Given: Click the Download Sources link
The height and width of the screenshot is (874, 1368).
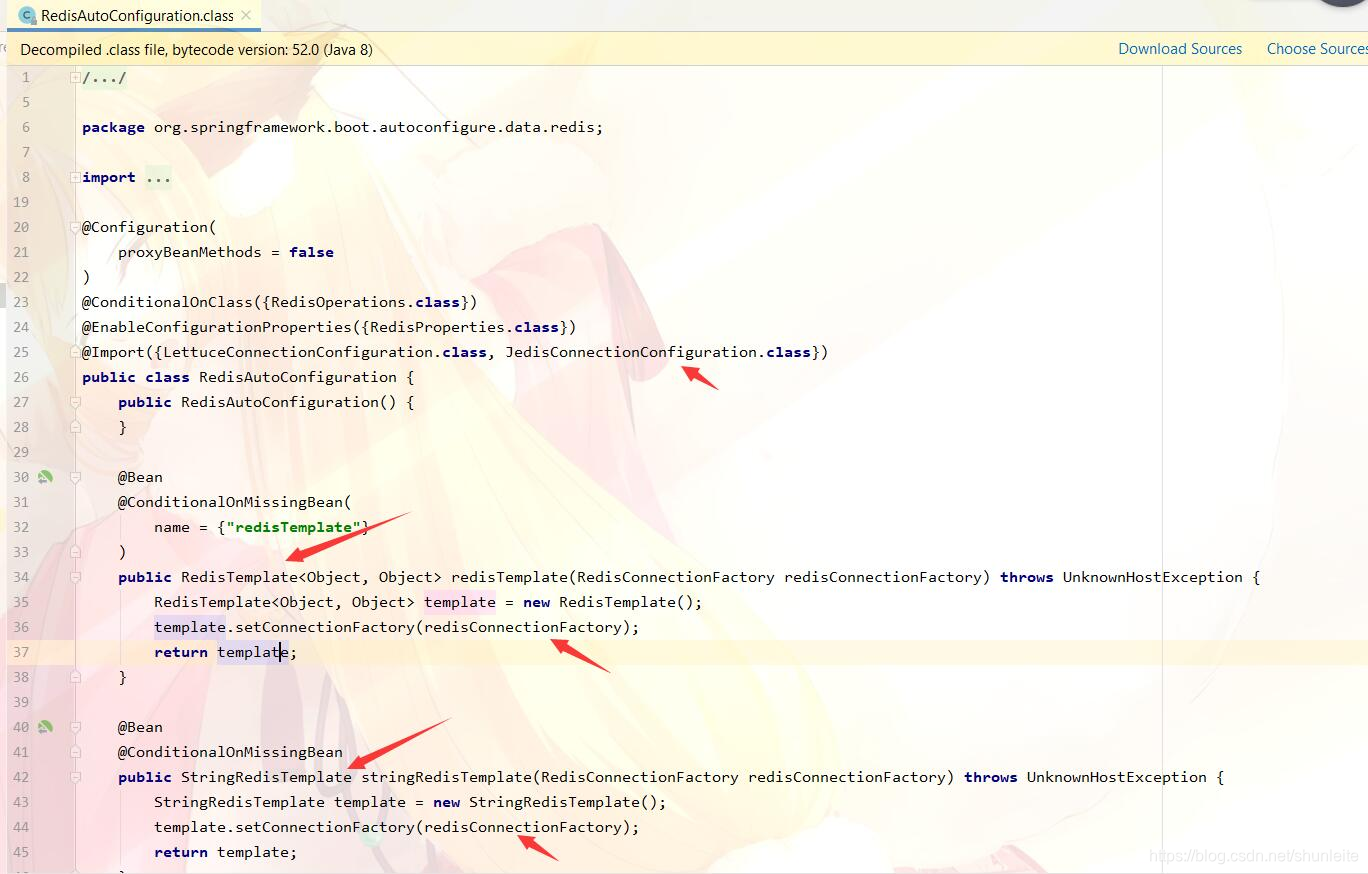Looking at the screenshot, I should click(x=1180, y=49).
